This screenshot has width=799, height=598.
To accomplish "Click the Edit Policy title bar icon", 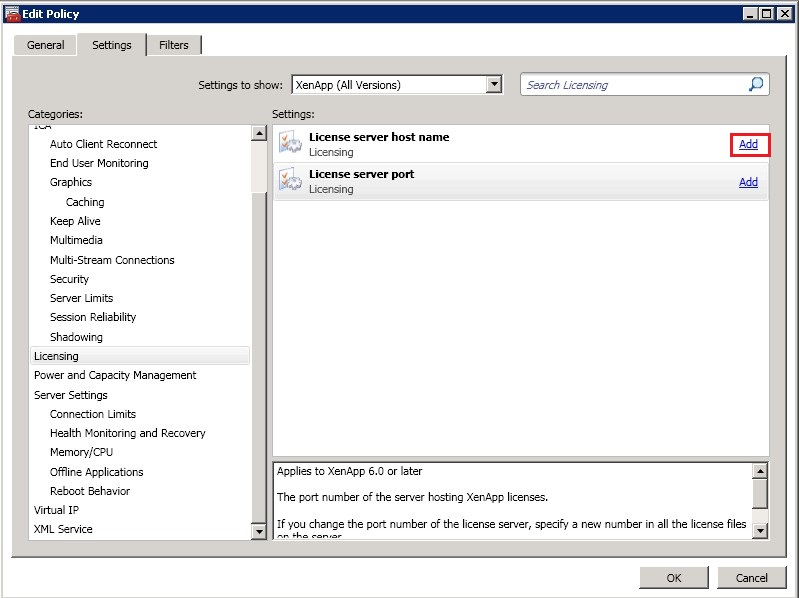I will [12, 13].
